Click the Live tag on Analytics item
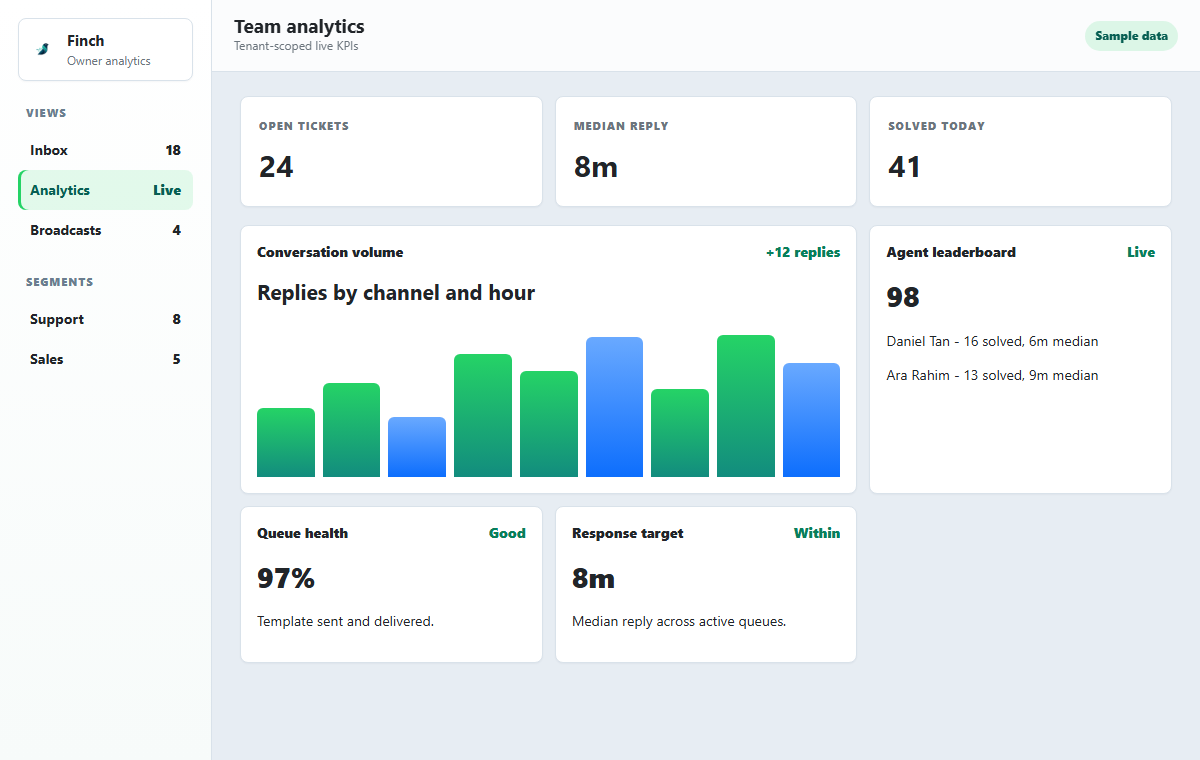 pyautogui.click(x=167, y=190)
